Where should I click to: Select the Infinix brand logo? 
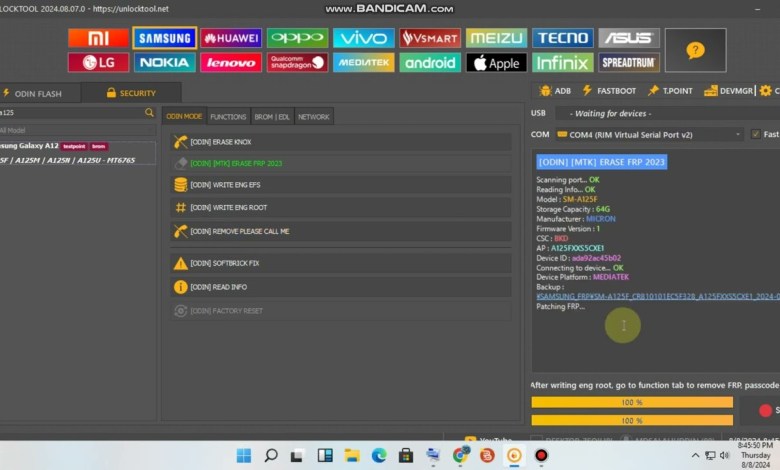(x=563, y=63)
